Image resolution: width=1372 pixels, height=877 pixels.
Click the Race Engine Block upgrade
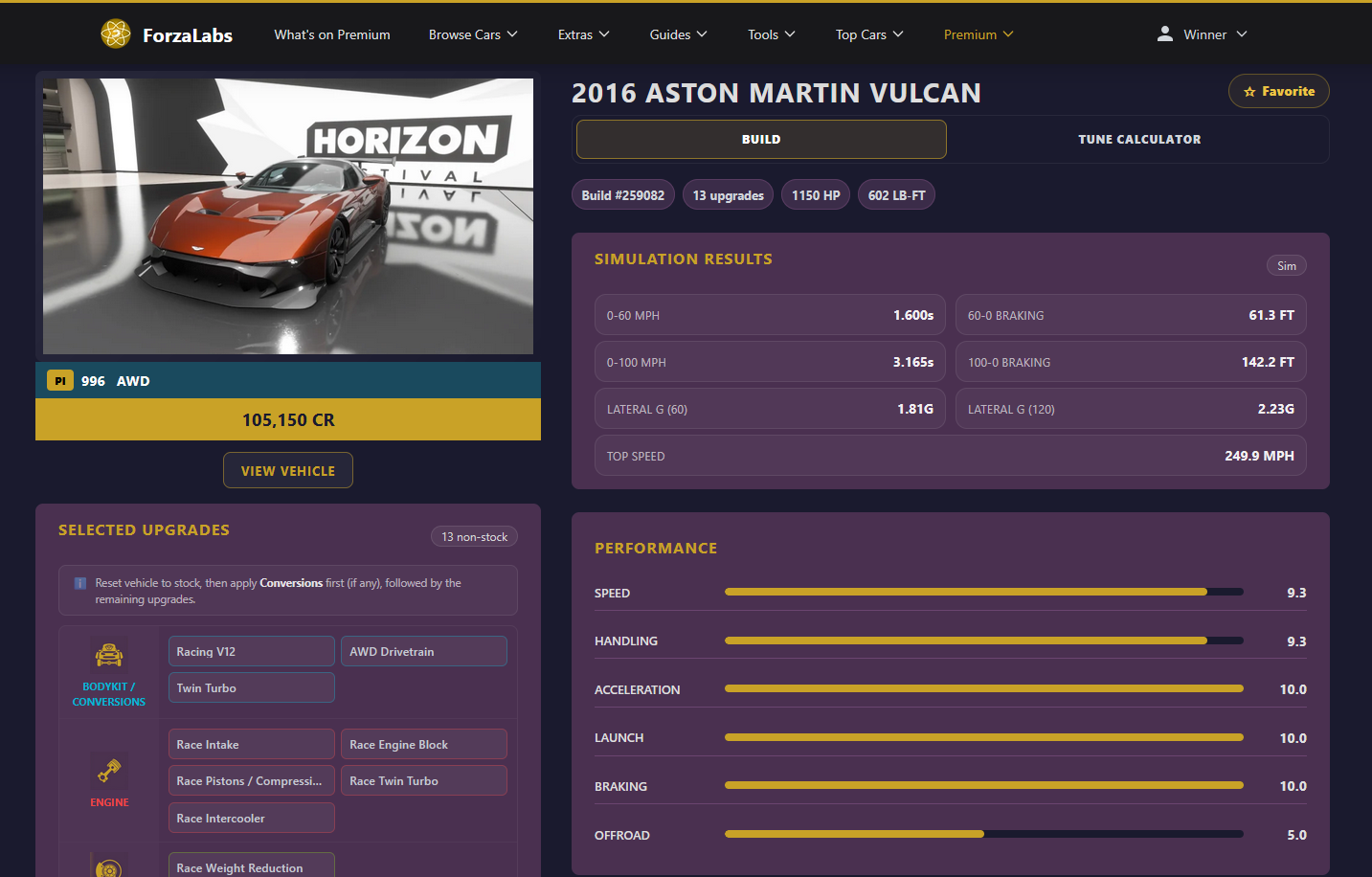424,744
